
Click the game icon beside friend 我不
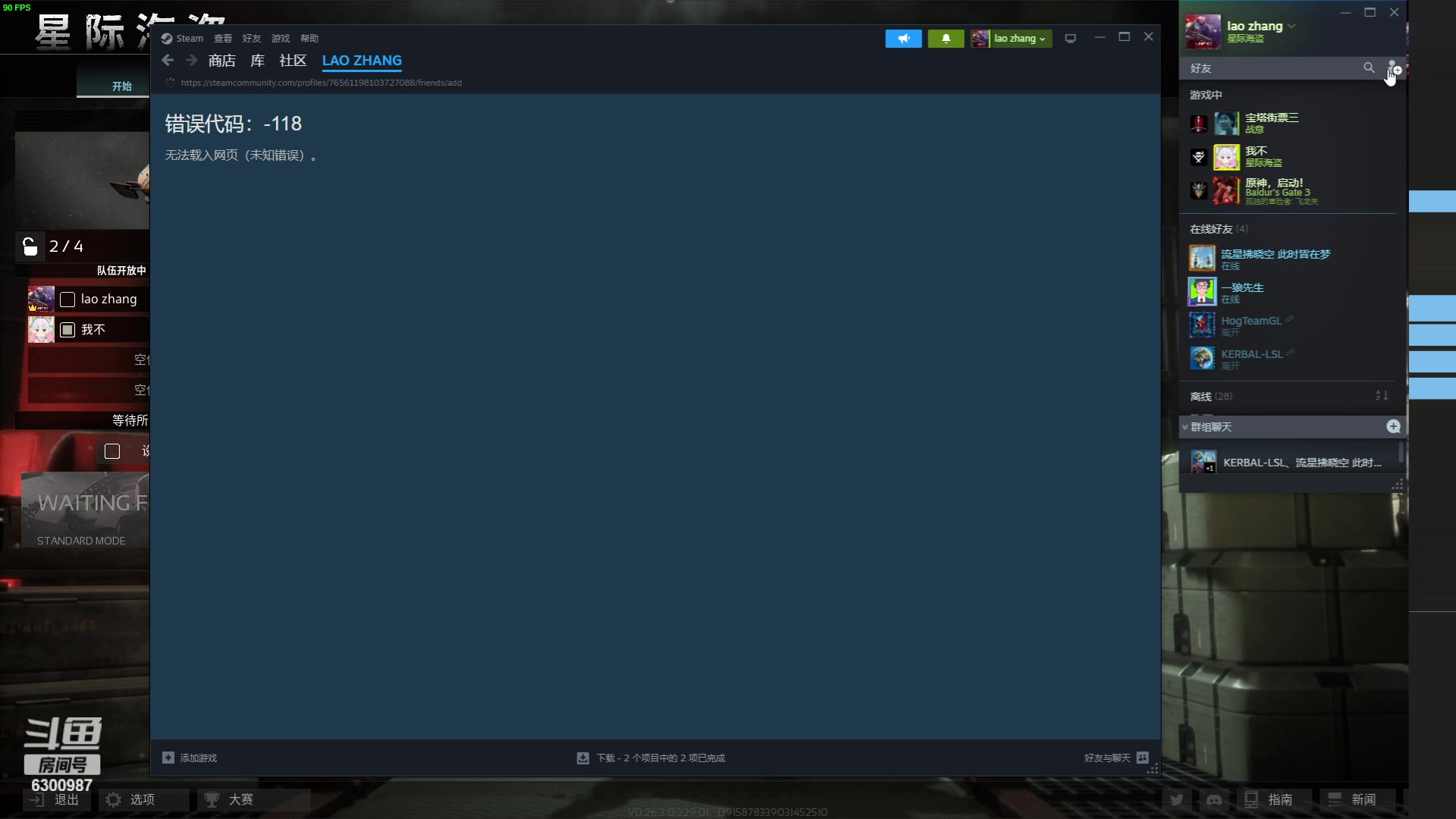[x=1198, y=157]
